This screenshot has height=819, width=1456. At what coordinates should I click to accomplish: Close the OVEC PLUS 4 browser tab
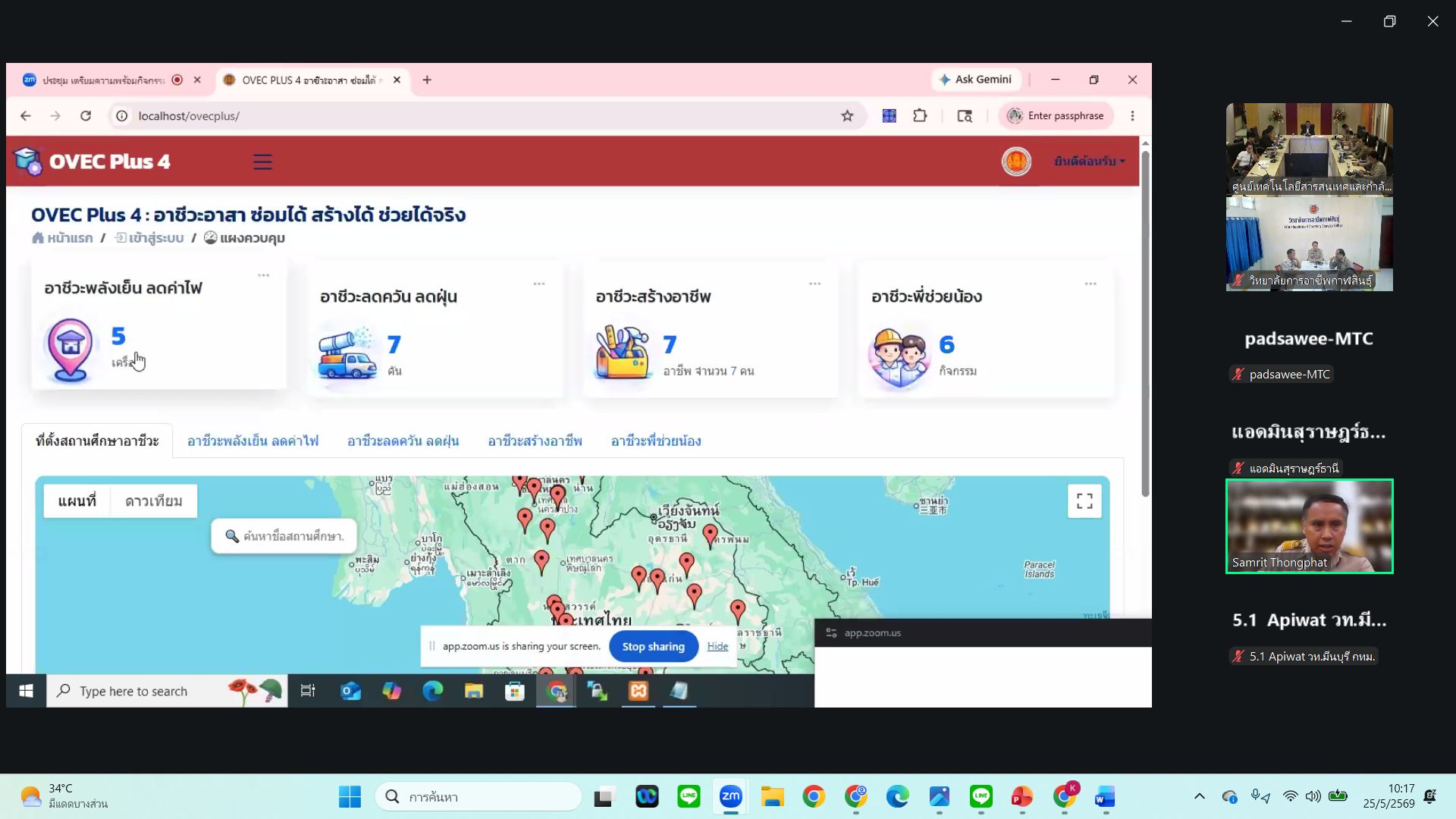pos(397,80)
